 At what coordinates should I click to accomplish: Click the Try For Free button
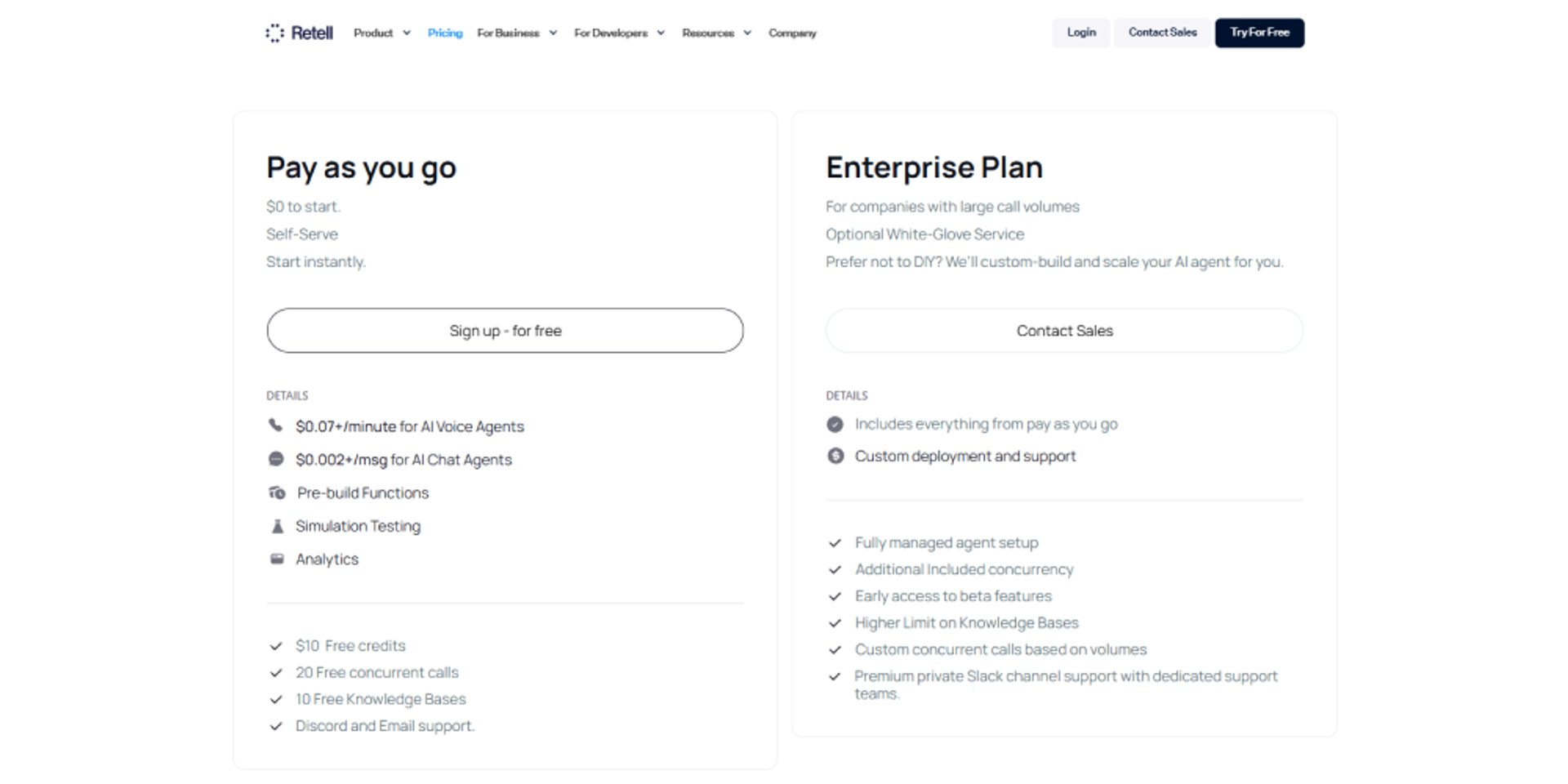coord(1259,33)
